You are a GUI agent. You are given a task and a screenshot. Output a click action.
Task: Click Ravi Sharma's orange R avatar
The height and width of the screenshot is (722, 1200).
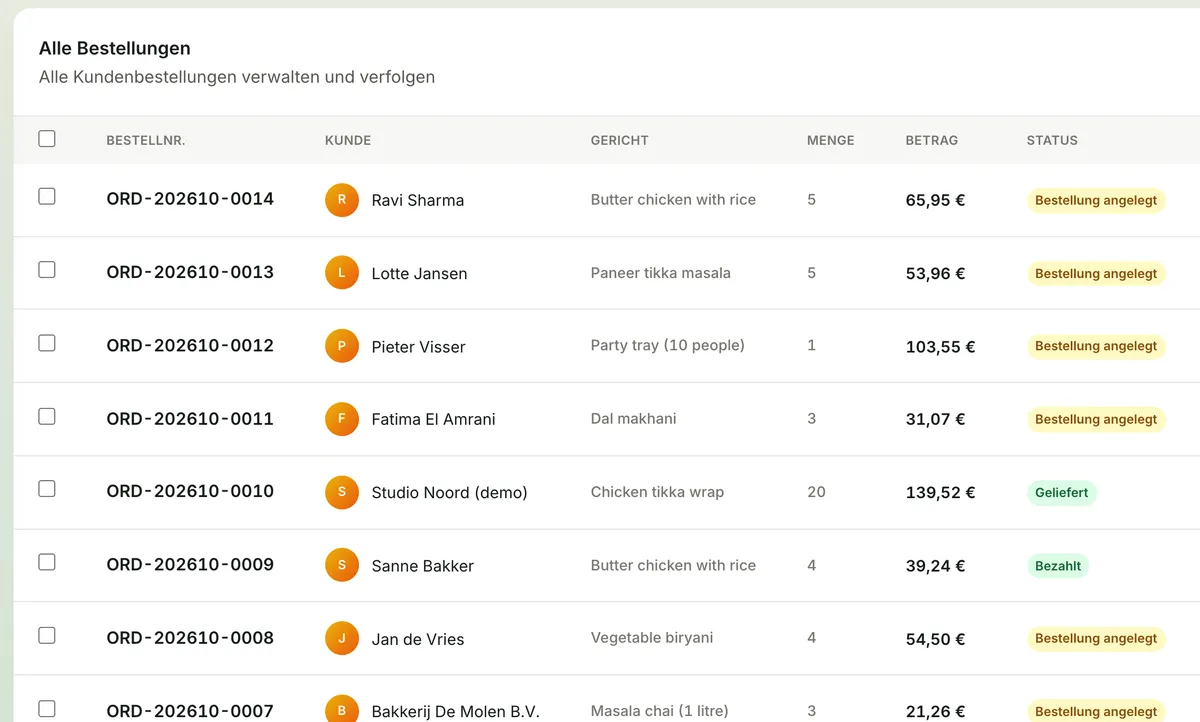pos(342,200)
